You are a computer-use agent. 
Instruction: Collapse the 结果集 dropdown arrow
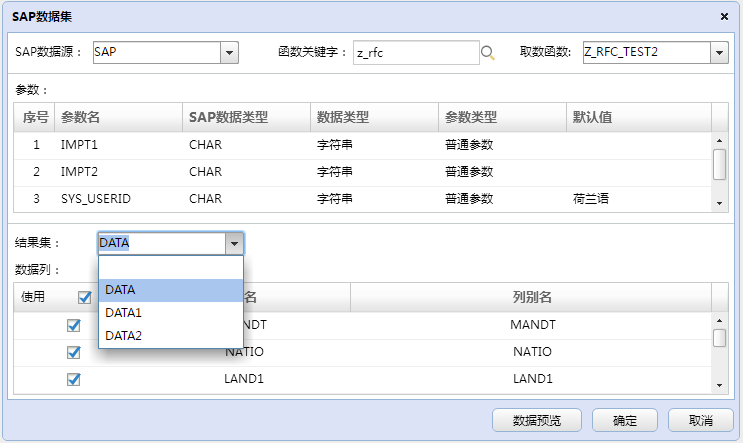click(x=235, y=244)
